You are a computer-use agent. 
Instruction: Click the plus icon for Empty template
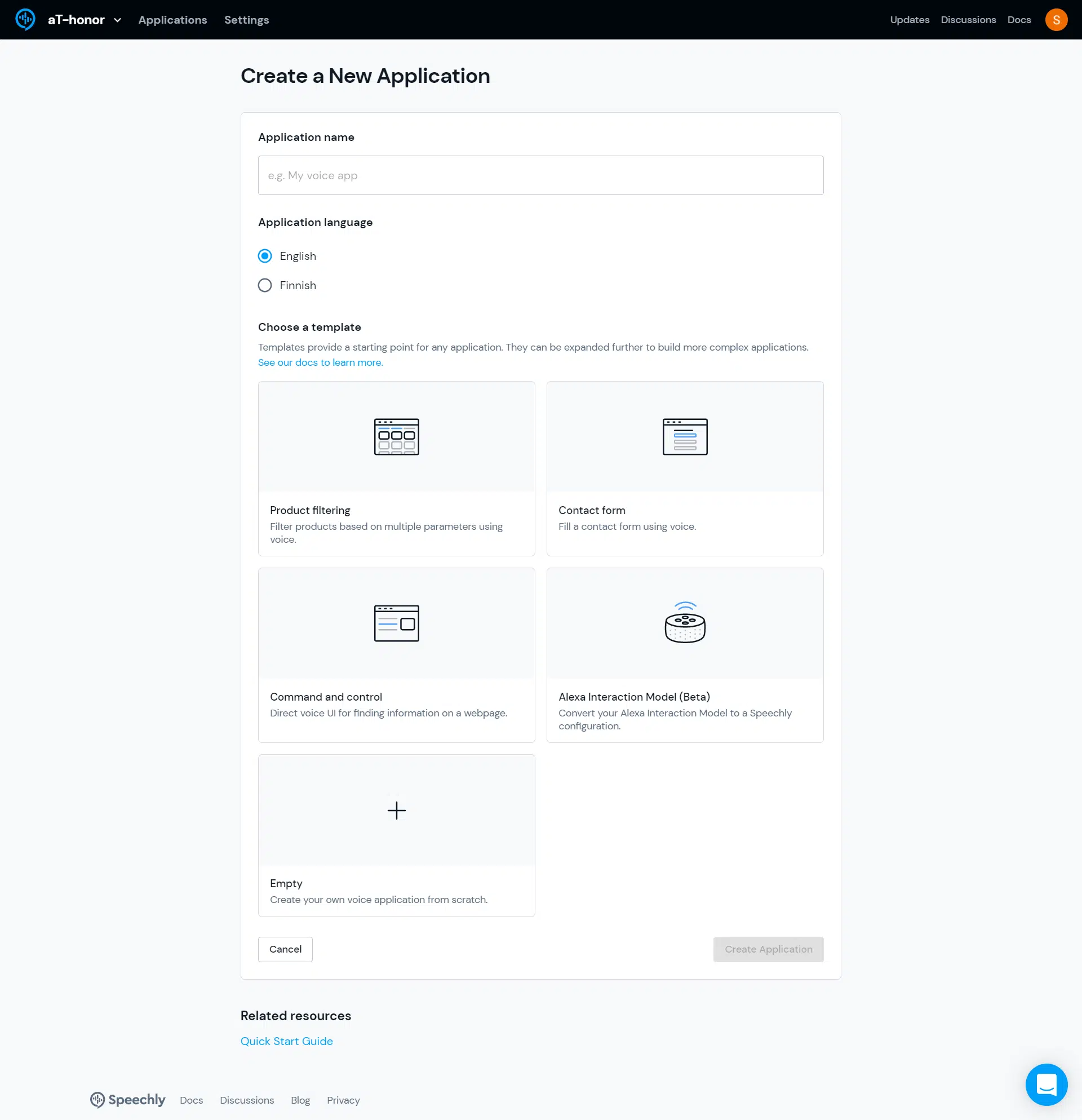tap(397, 810)
